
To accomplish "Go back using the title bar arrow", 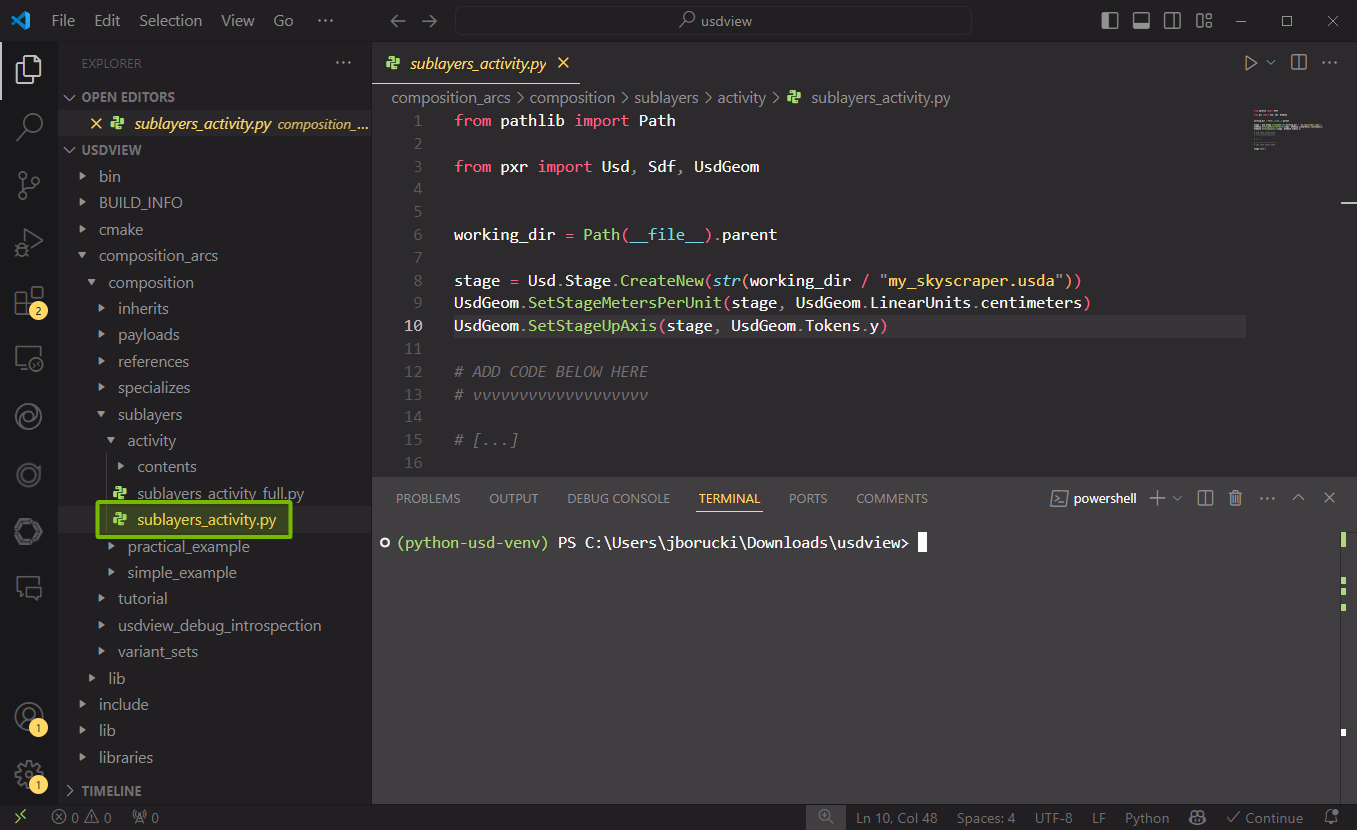I will [x=398, y=21].
